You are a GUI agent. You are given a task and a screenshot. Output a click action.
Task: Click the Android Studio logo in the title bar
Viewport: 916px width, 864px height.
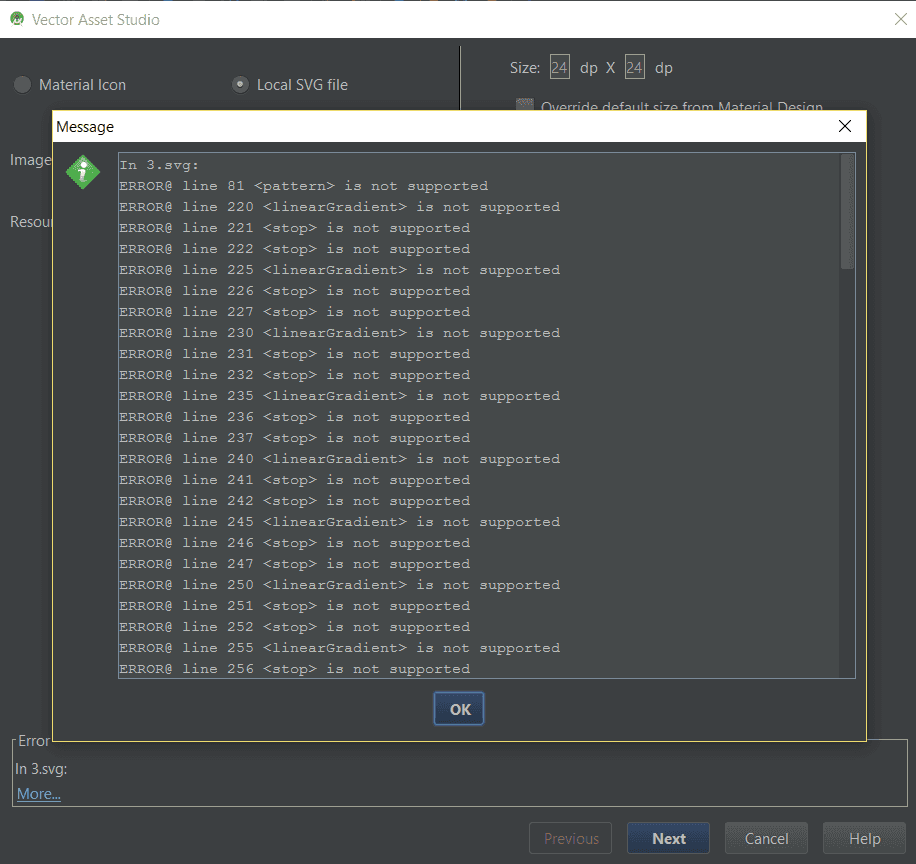(x=17, y=19)
